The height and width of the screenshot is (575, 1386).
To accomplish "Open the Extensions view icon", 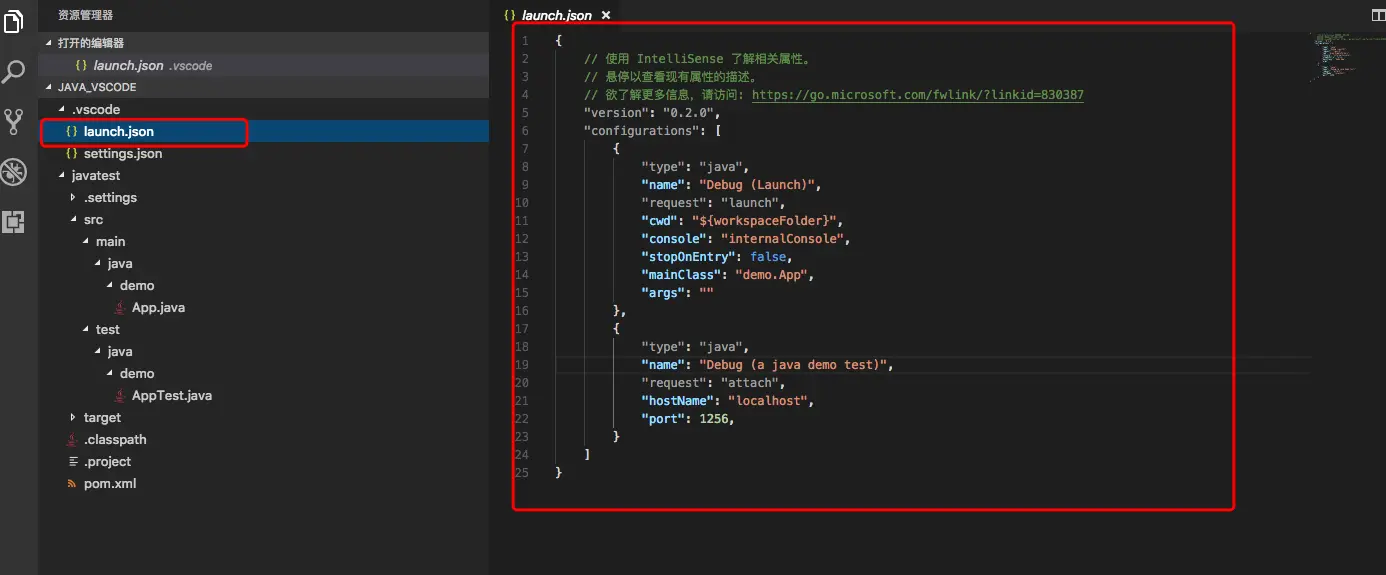I will coord(13,222).
